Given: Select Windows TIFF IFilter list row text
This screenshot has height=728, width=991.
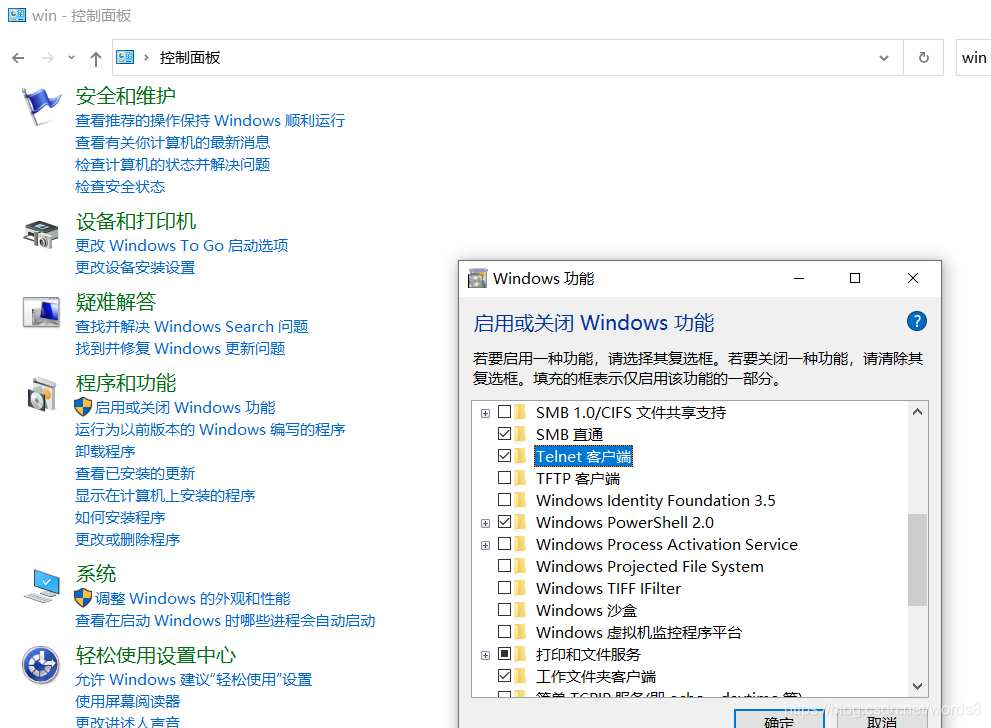Looking at the screenshot, I should click(608, 588).
